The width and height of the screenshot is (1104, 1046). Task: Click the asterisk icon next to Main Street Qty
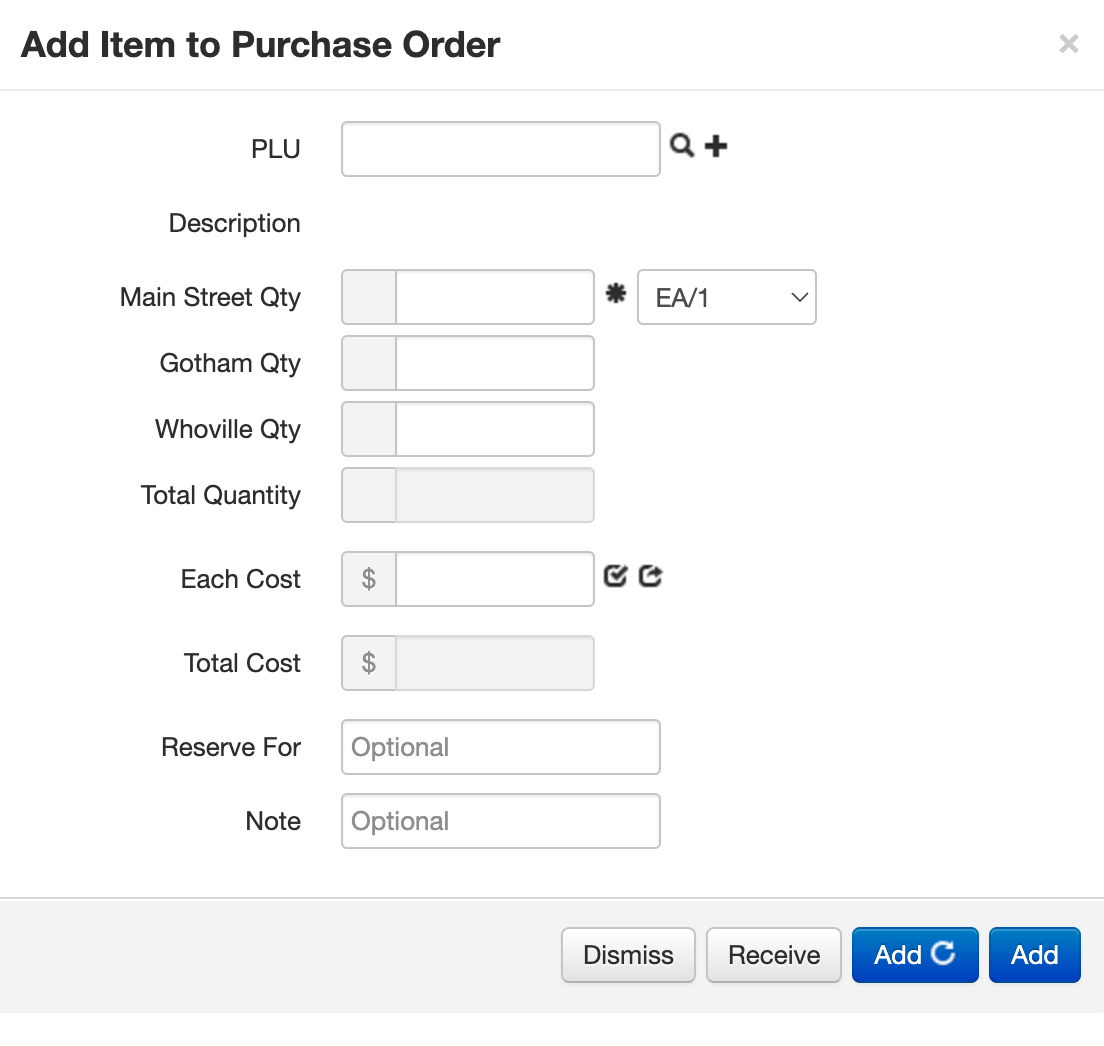(x=616, y=294)
